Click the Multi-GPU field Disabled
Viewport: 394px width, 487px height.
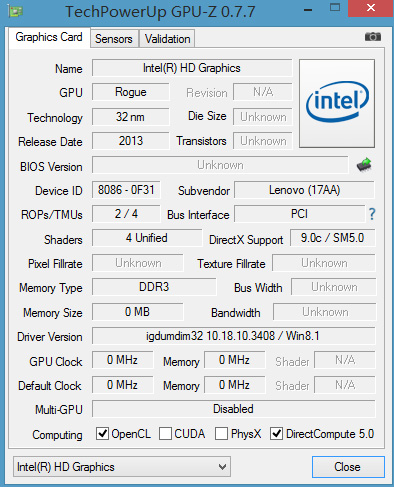coord(233,409)
